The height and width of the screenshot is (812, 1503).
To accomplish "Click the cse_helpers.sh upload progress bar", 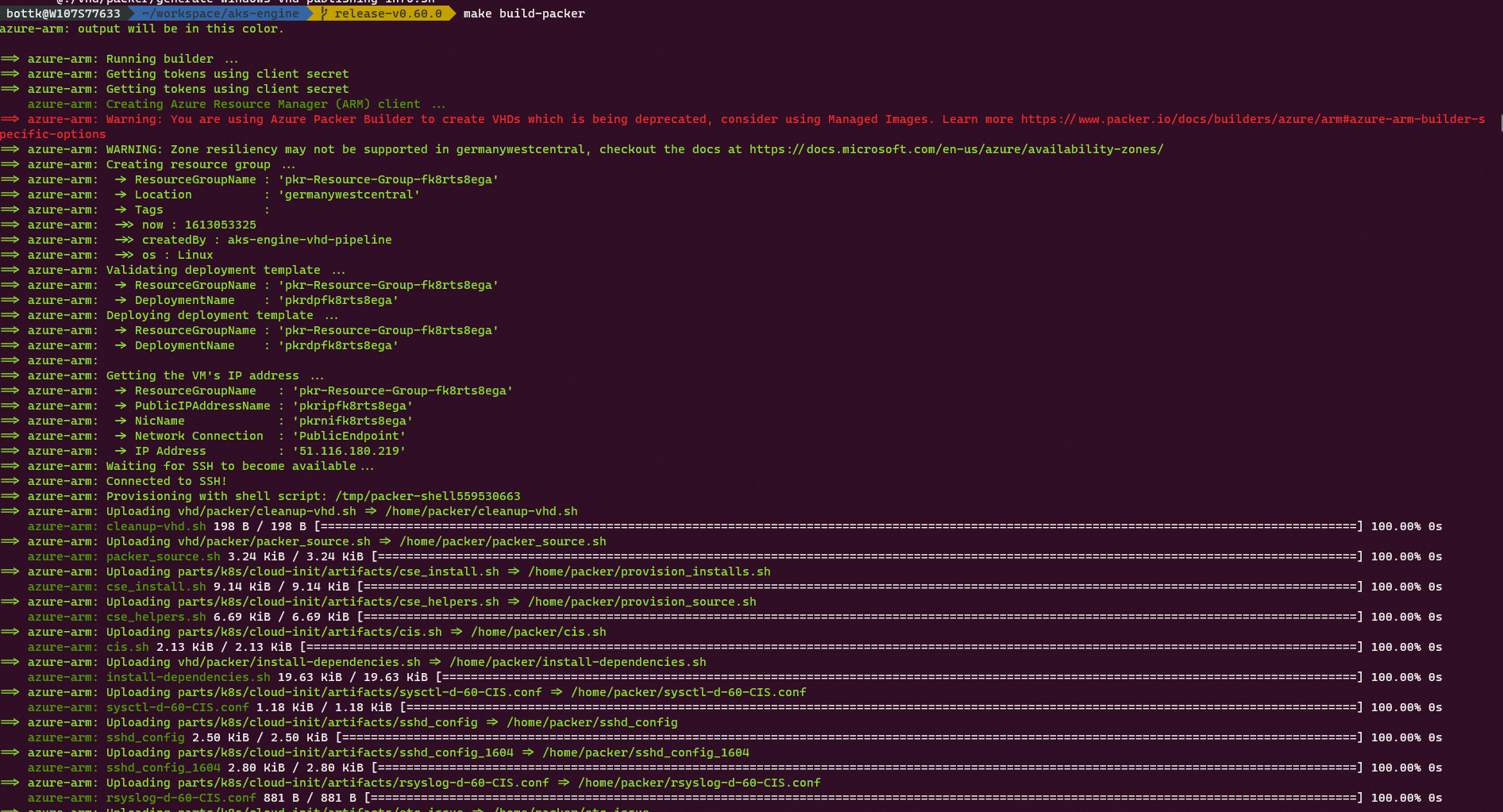I will tap(860, 617).
